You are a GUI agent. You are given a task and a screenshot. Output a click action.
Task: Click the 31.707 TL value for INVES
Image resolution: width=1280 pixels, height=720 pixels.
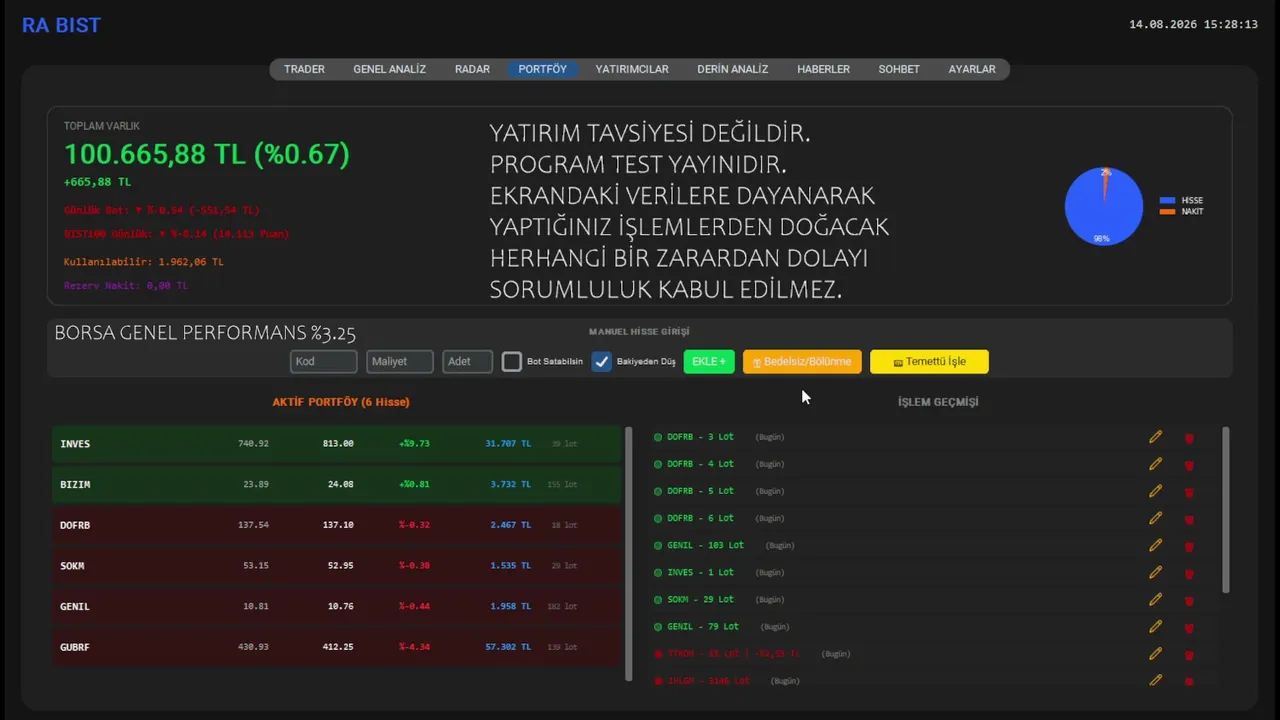click(x=508, y=443)
